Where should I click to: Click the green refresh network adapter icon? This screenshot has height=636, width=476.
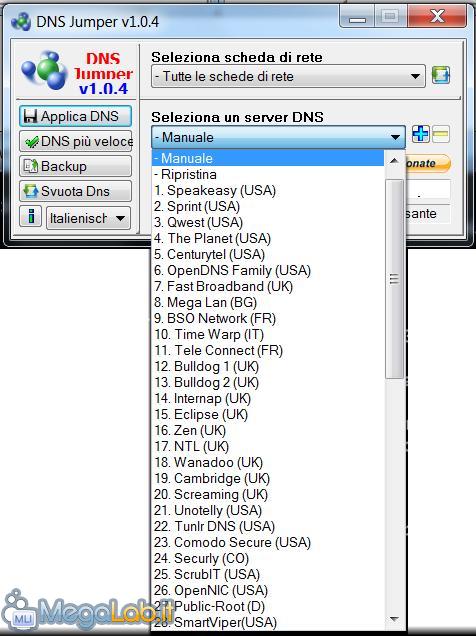coord(440,75)
